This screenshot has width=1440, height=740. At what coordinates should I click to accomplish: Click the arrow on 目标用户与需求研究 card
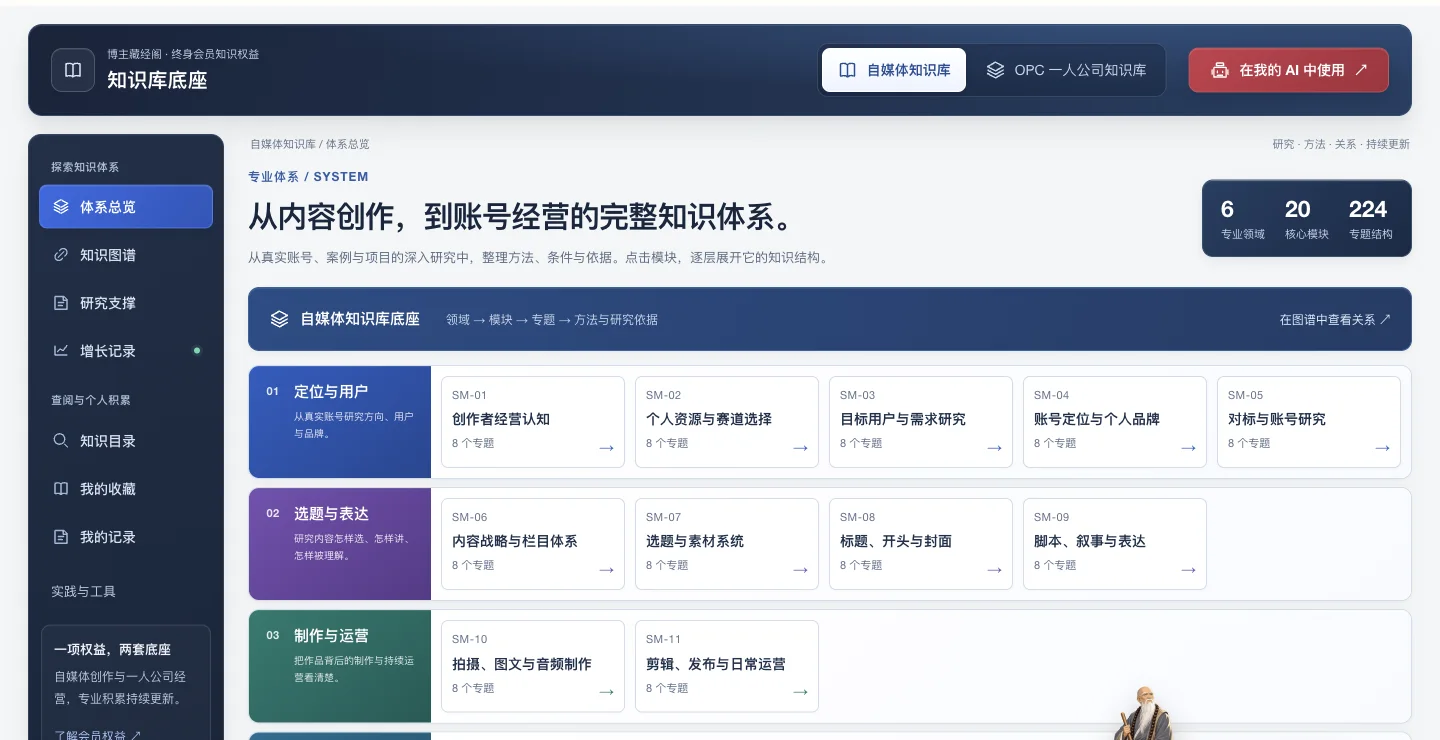994,448
